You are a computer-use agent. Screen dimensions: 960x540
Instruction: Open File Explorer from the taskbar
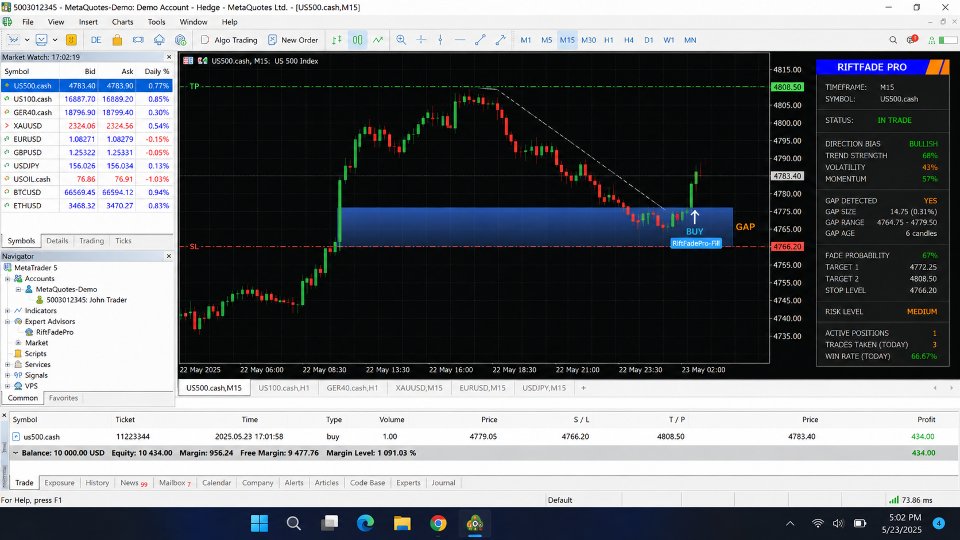point(402,523)
